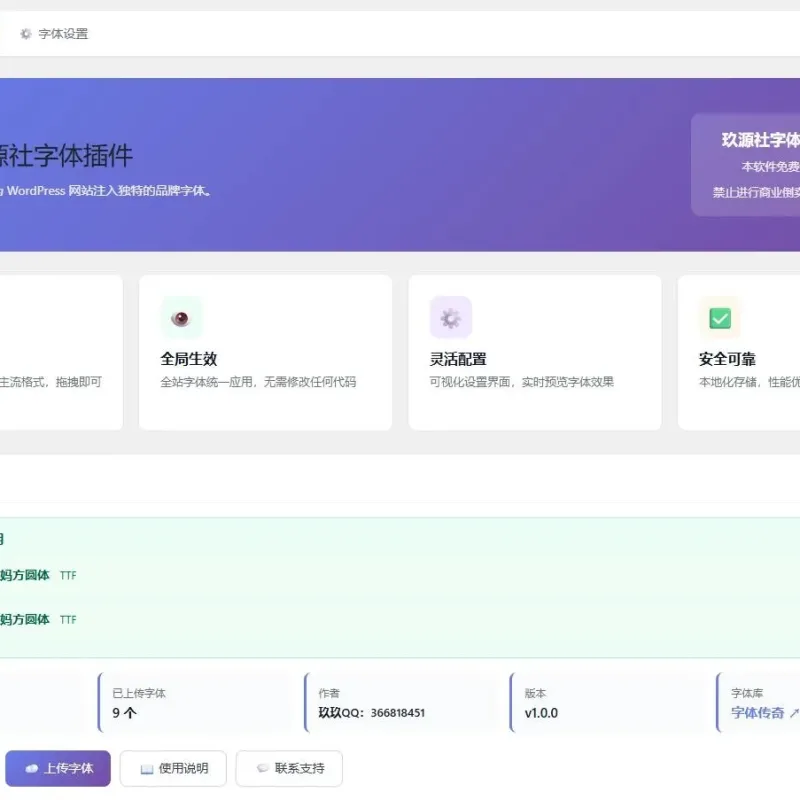Select the 安全可靠 card heading
The width and height of the screenshot is (800, 800).
727,359
